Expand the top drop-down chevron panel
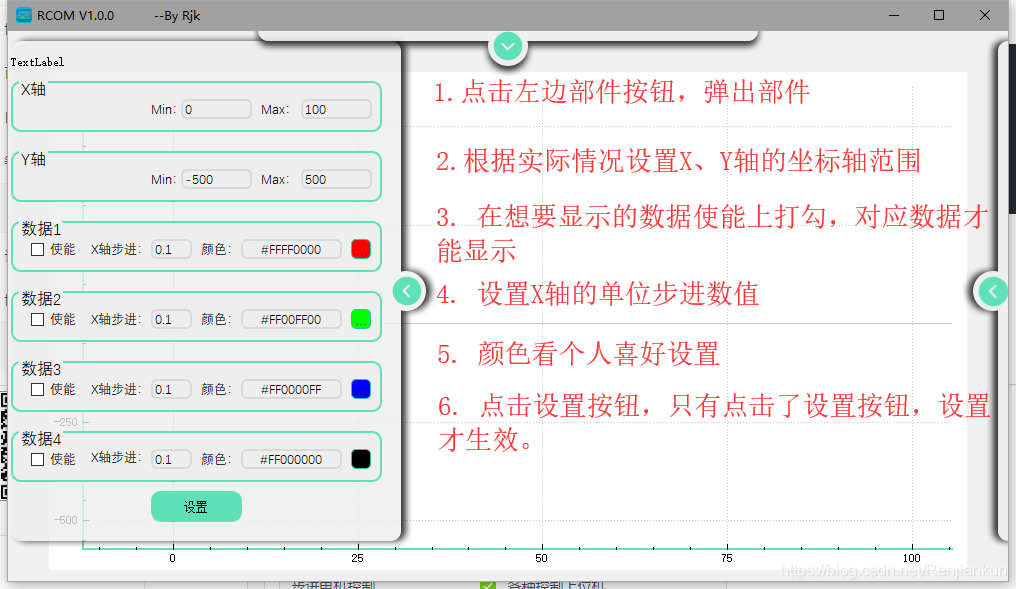This screenshot has height=589, width=1016. tap(508, 47)
